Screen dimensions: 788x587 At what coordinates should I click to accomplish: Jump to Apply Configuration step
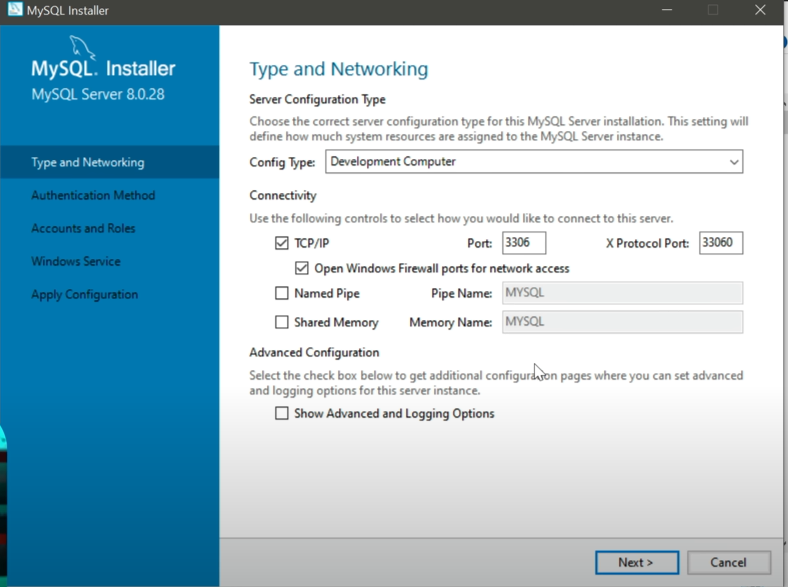(84, 295)
